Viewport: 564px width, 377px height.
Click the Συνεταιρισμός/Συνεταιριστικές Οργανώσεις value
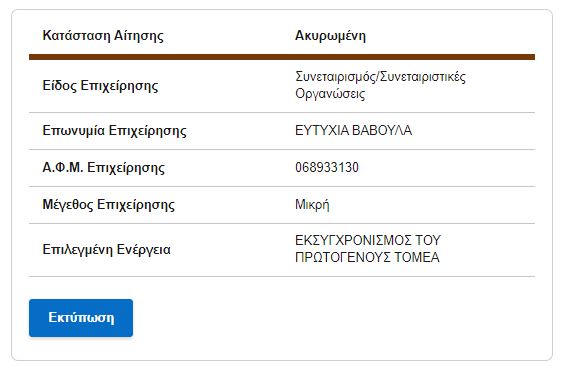[x=380, y=85]
